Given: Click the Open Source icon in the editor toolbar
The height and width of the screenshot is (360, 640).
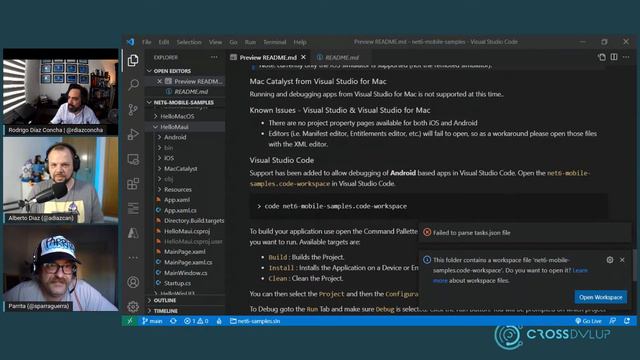Looking at the screenshot, I should point(602,57).
